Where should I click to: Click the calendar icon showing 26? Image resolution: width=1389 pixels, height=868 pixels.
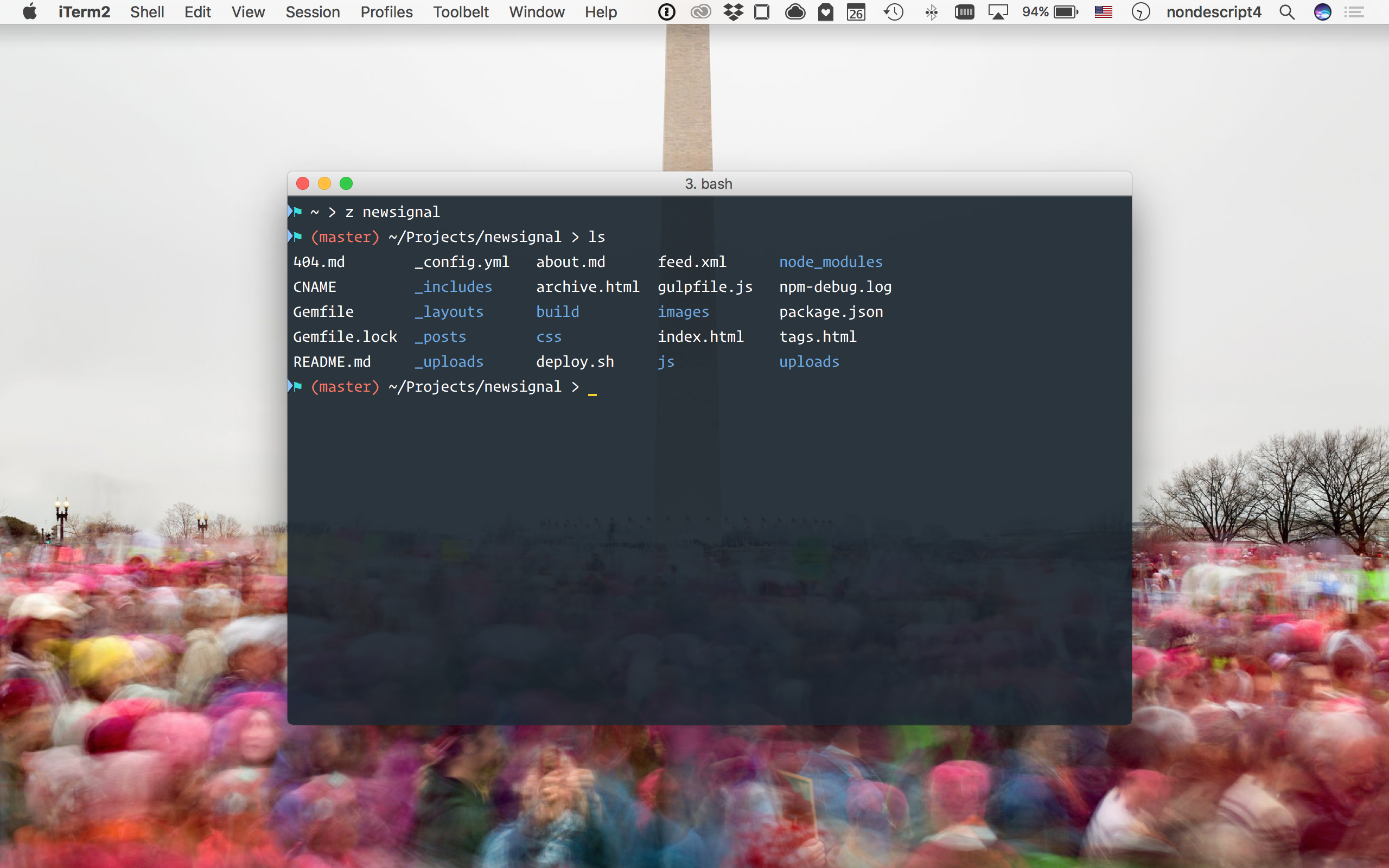point(855,11)
